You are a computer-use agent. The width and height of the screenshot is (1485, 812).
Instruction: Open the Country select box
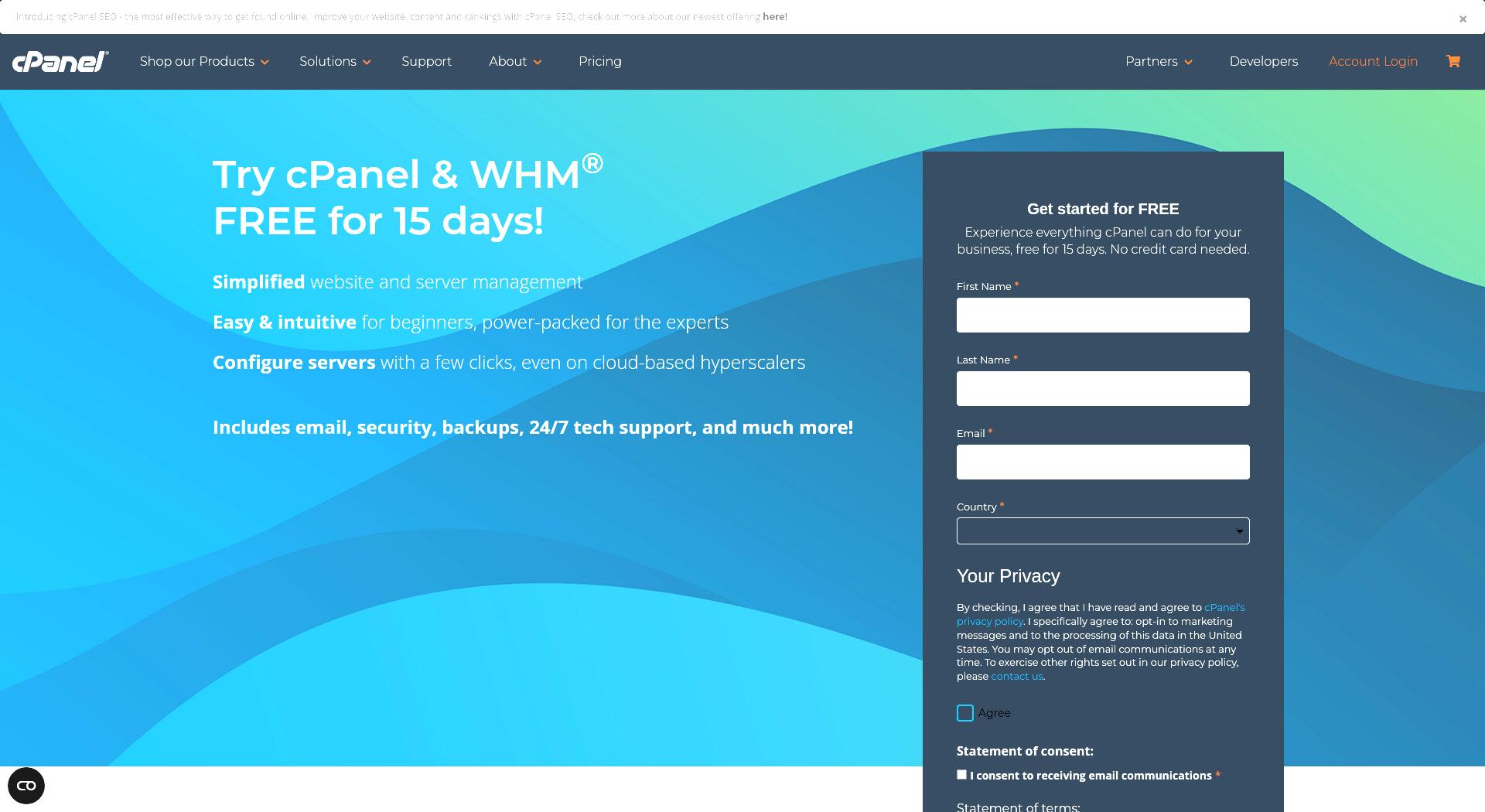point(1103,531)
